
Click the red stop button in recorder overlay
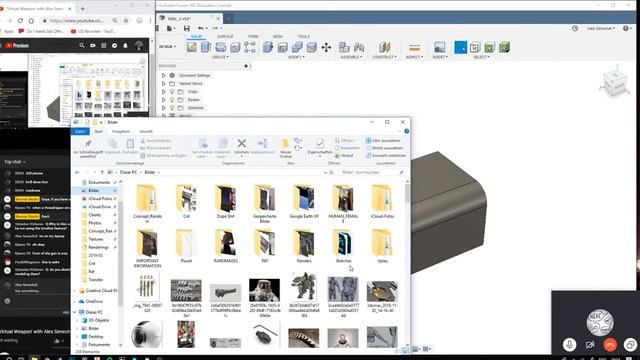[610, 344]
